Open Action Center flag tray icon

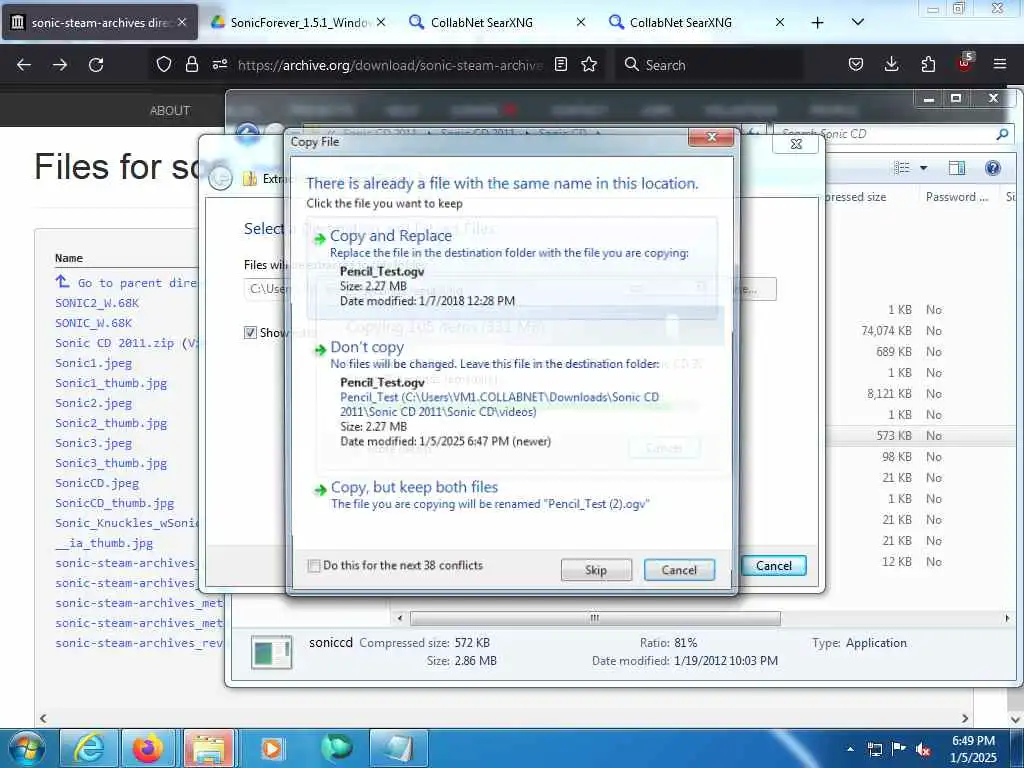click(x=899, y=749)
